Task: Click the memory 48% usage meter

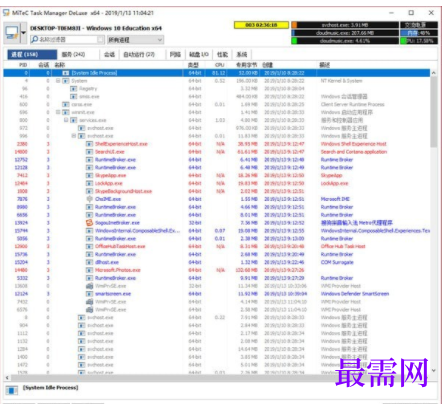Action: pyautogui.click(x=419, y=33)
